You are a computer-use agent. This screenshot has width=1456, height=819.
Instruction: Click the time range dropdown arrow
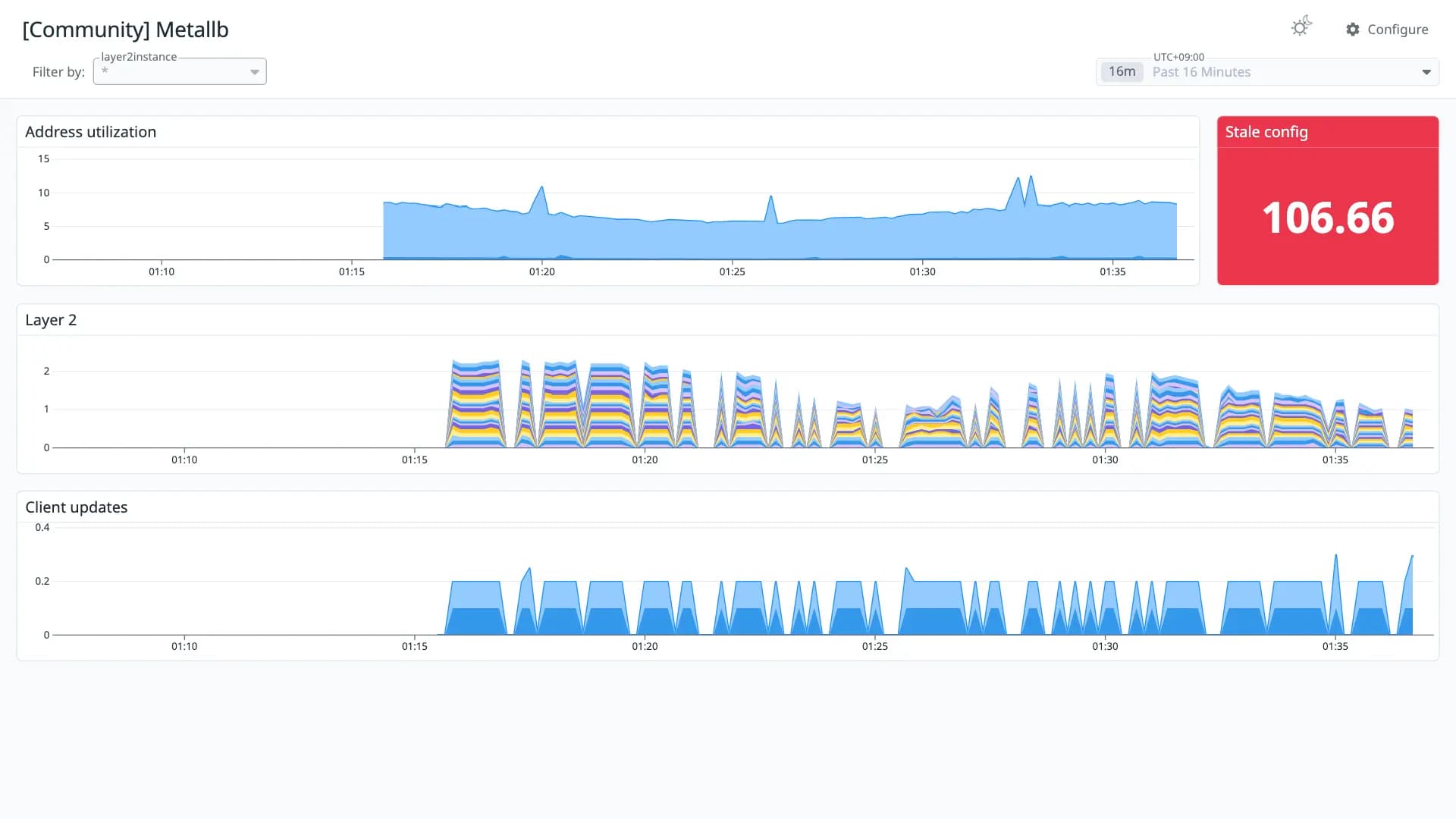[1426, 72]
